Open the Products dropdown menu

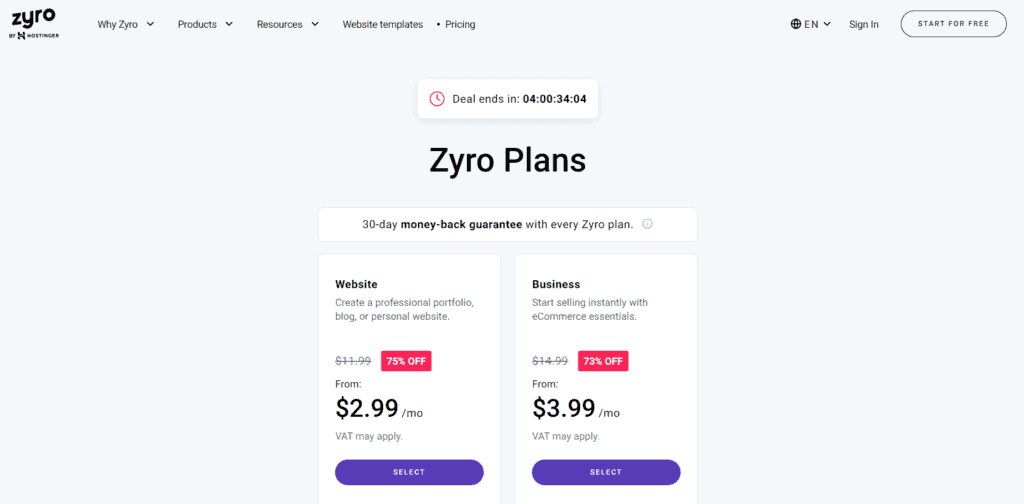click(205, 24)
